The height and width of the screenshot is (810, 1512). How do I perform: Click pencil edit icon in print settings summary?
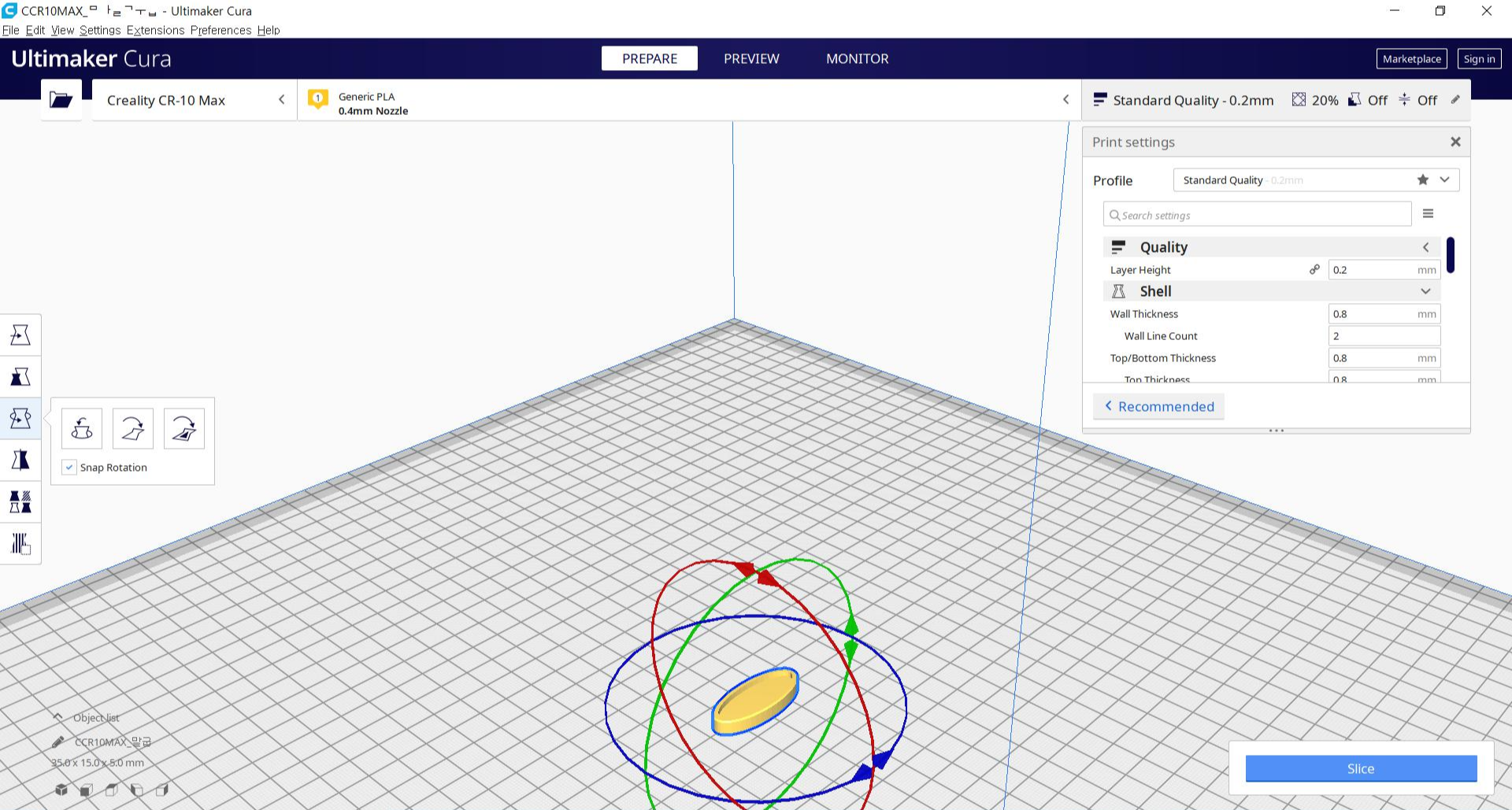[1455, 100]
